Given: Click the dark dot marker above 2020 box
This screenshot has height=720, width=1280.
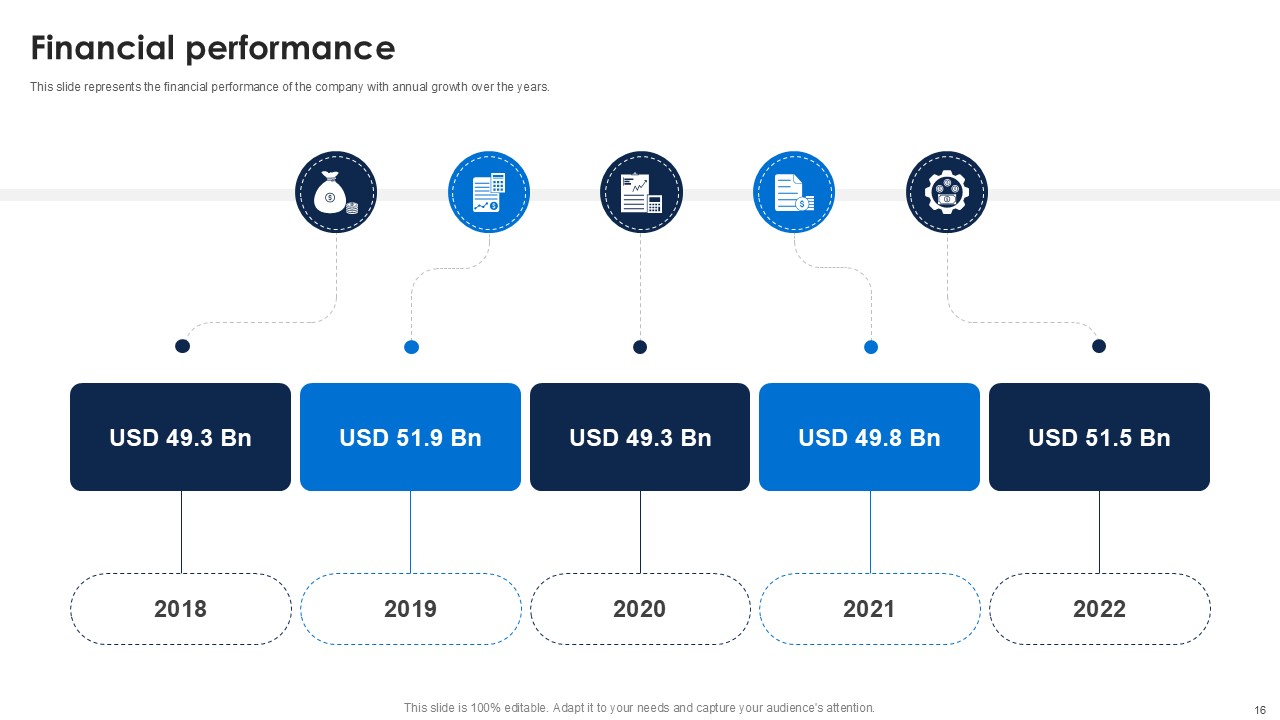Looking at the screenshot, I should coord(640,347).
